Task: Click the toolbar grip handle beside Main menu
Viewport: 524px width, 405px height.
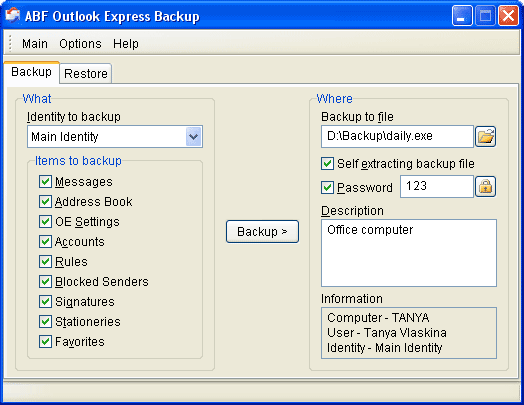Action: [x=10, y=44]
